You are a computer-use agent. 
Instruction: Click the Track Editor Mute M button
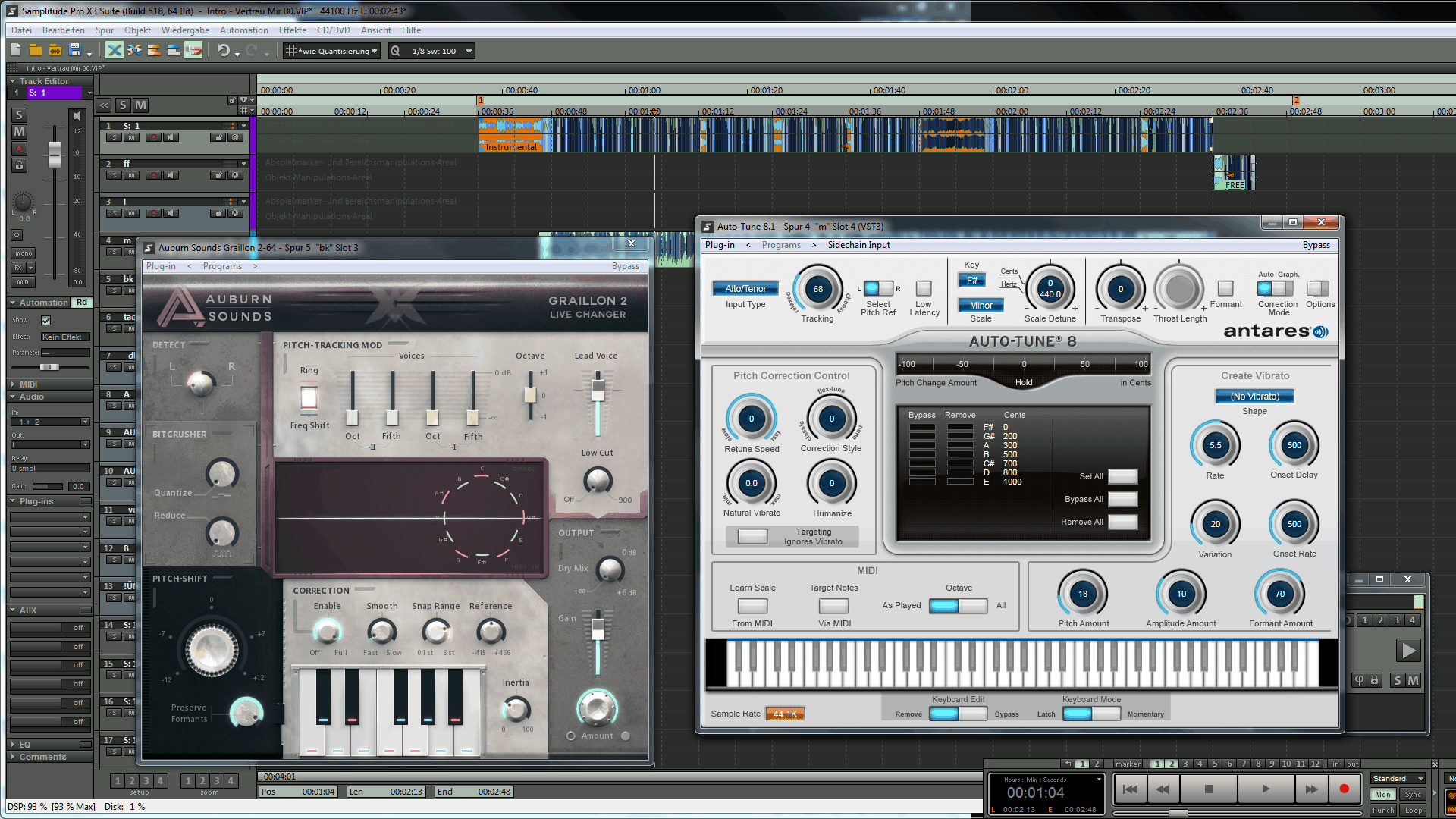click(x=20, y=132)
